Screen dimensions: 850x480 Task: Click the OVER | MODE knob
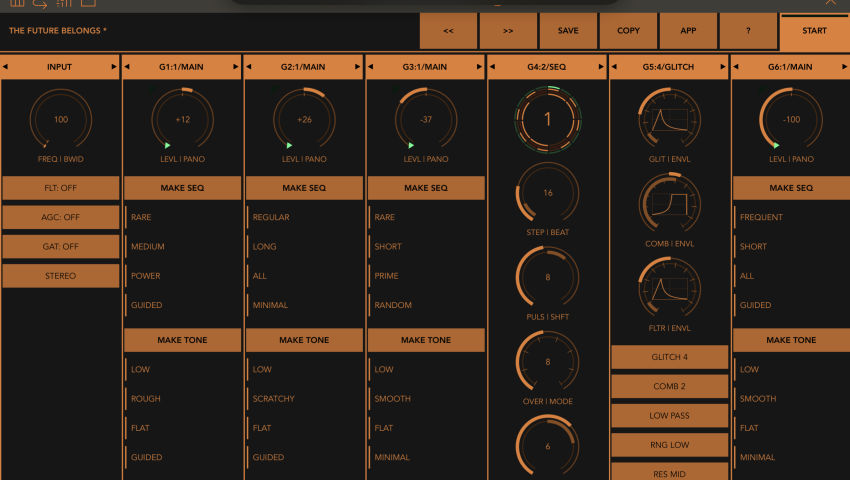548,362
